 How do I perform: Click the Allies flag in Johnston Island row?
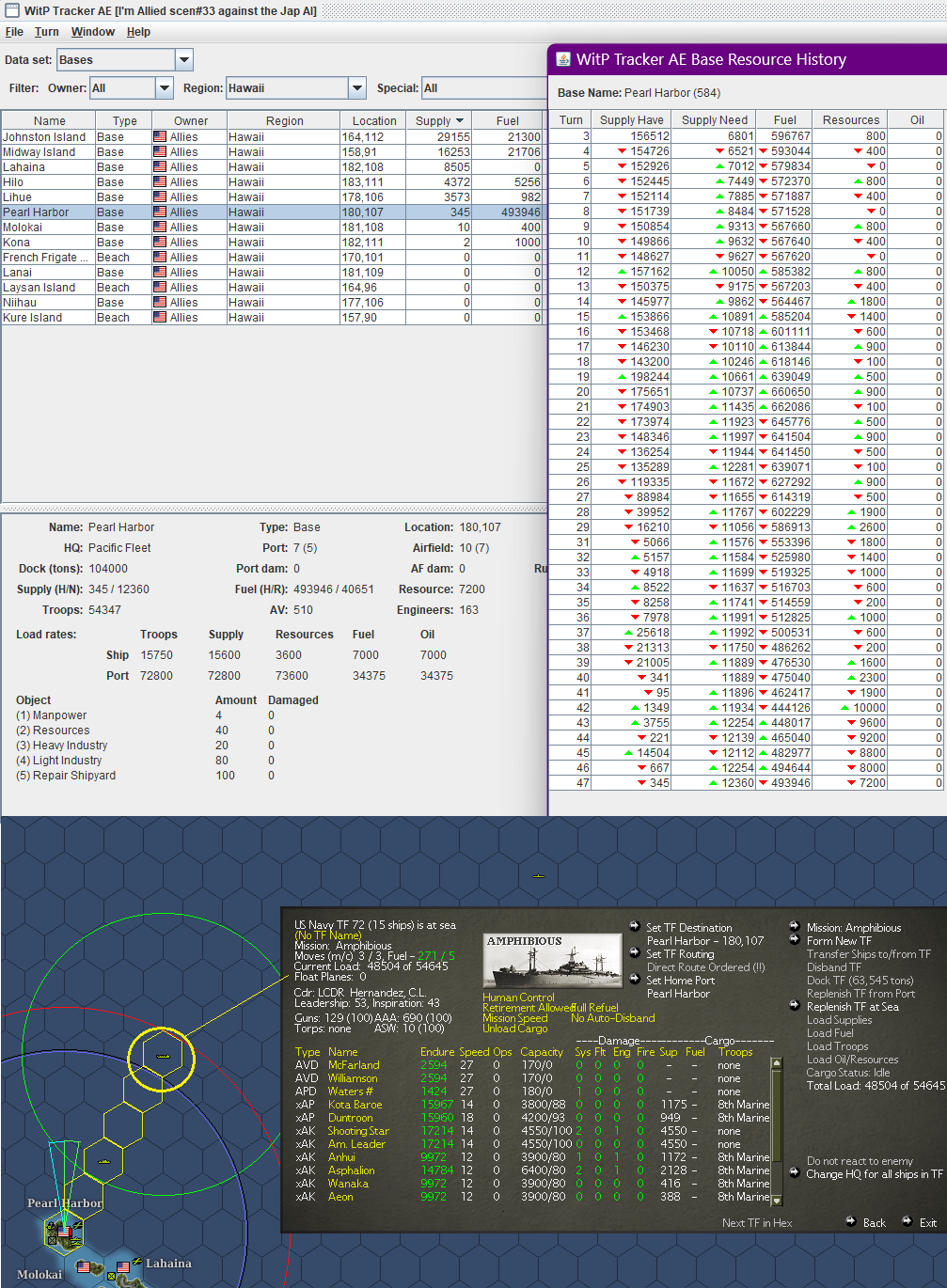coord(160,136)
